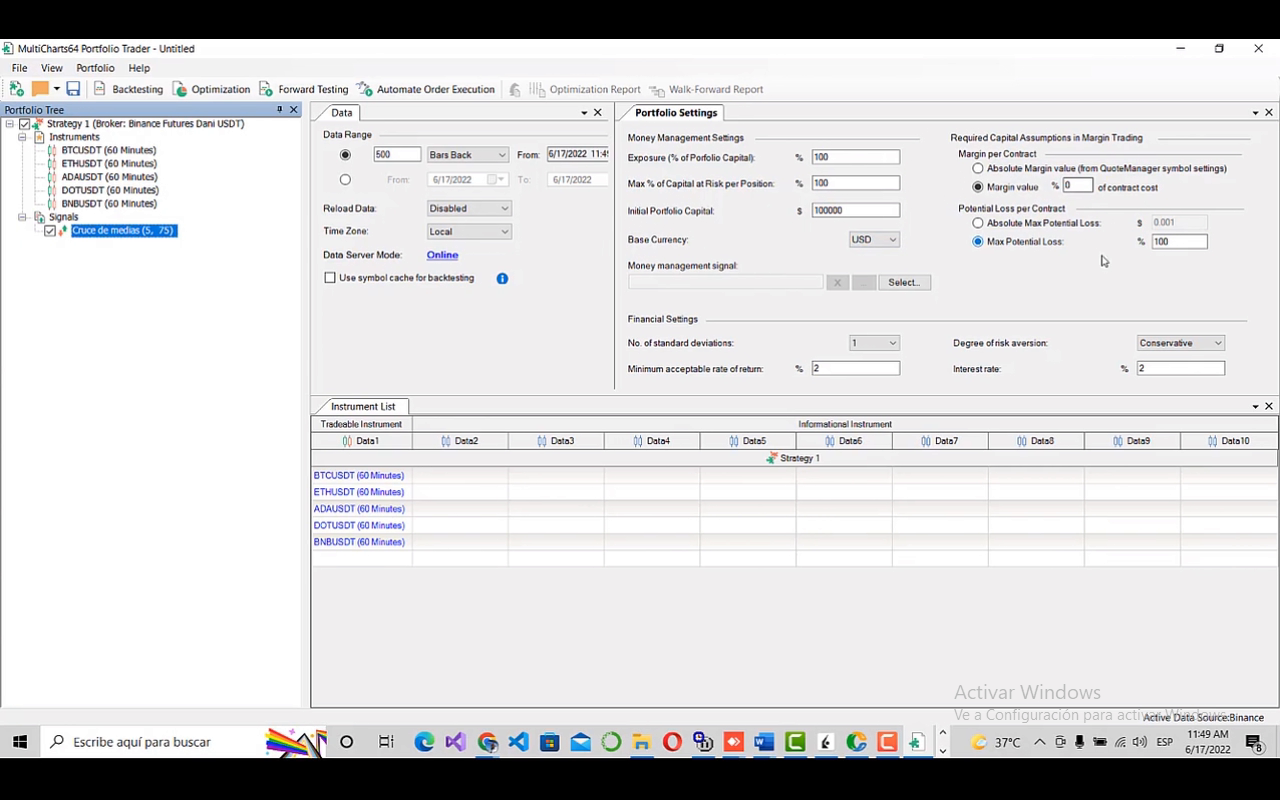
Task: Select the Margin value percent radio button
Action: (978, 187)
